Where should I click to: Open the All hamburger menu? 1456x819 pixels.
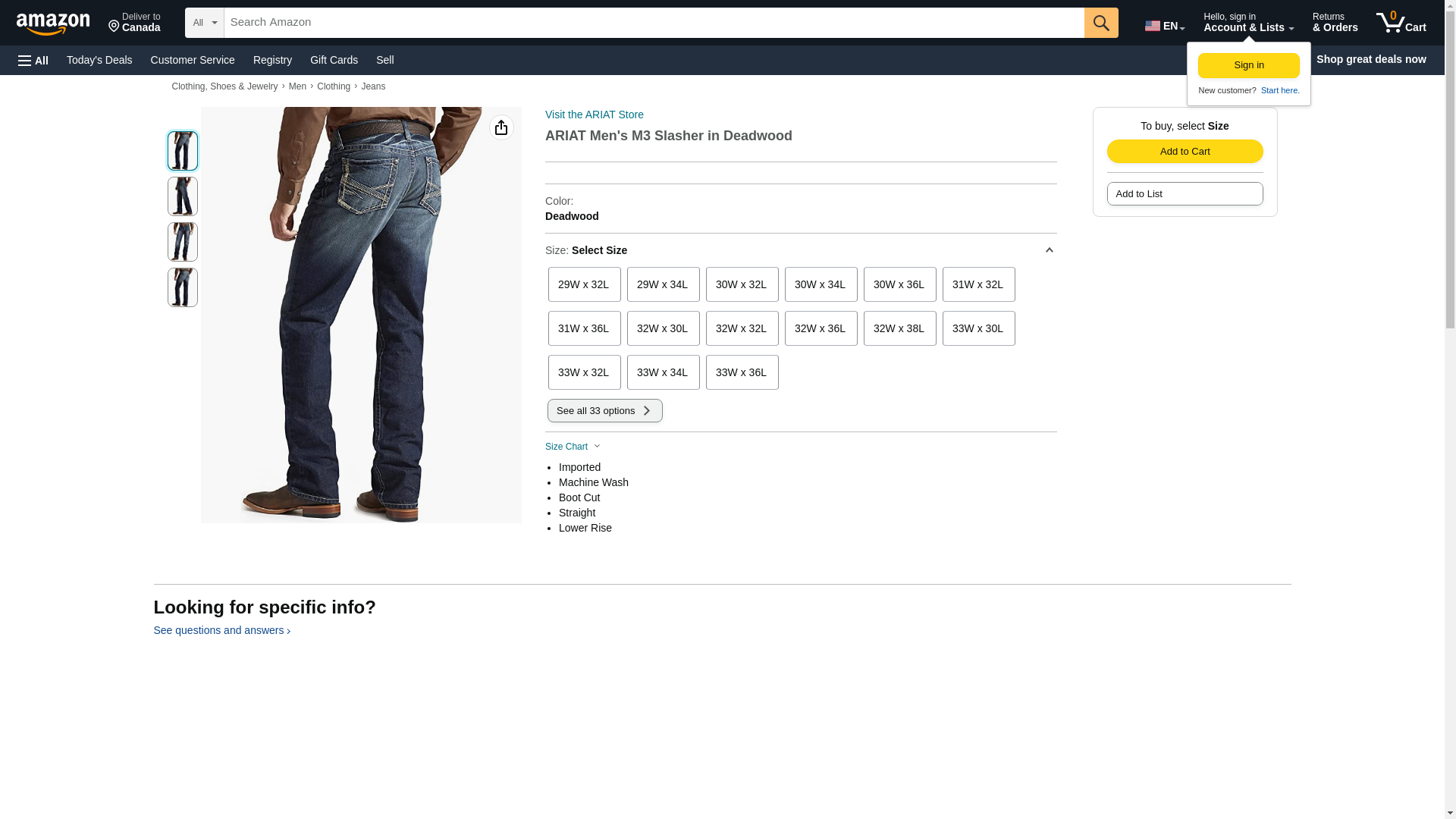click(x=33, y=61)
